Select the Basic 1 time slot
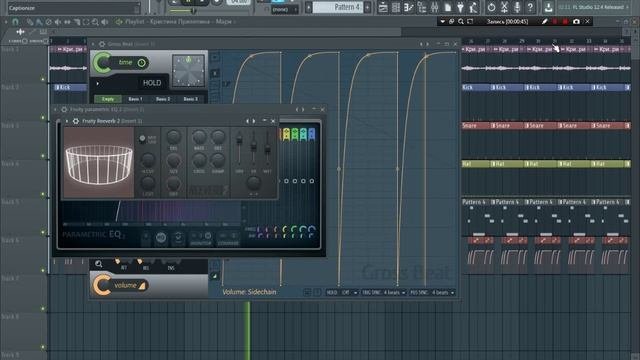 [x=135, y=99]
